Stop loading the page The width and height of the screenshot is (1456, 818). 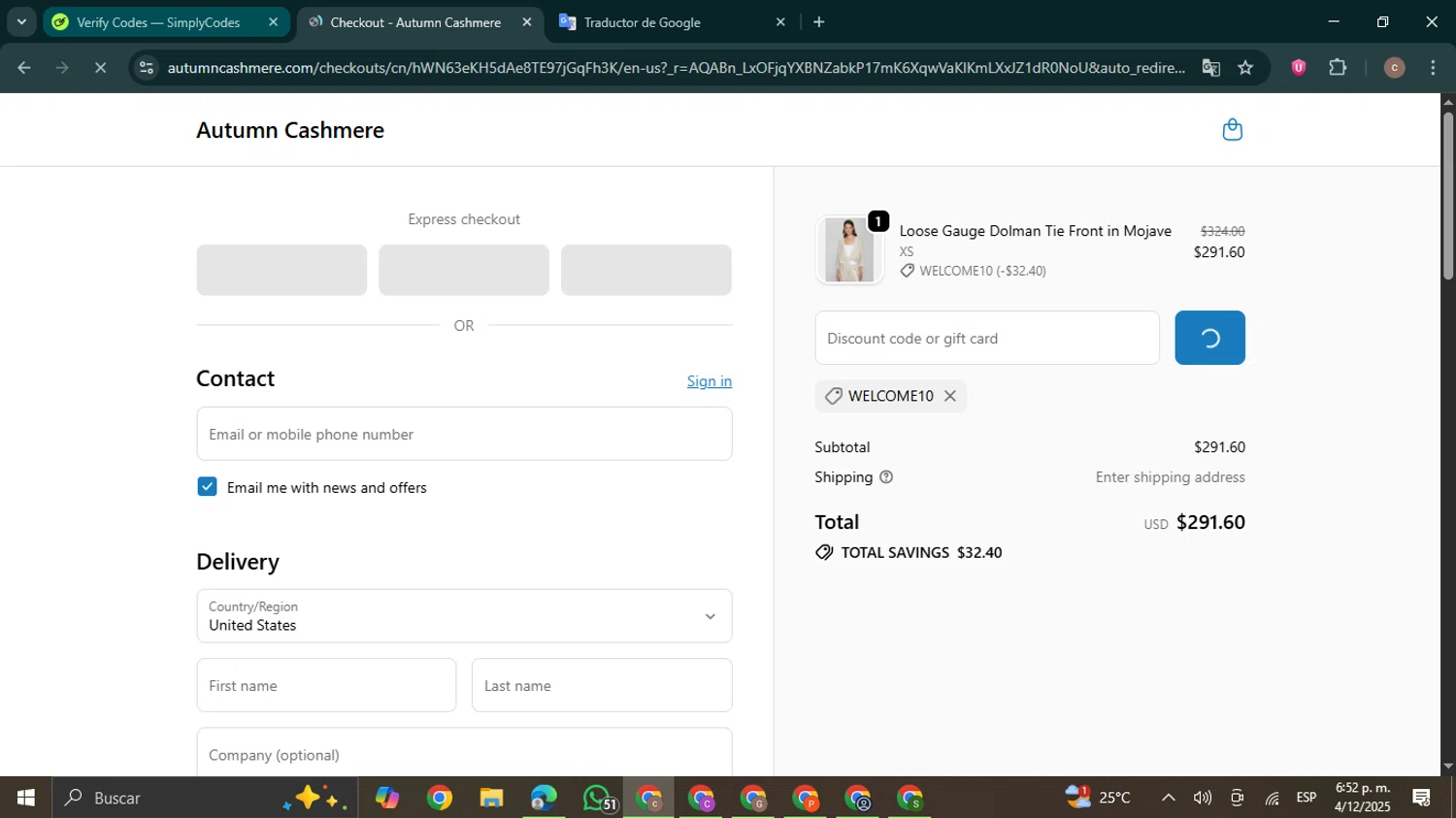coord(100,68)
